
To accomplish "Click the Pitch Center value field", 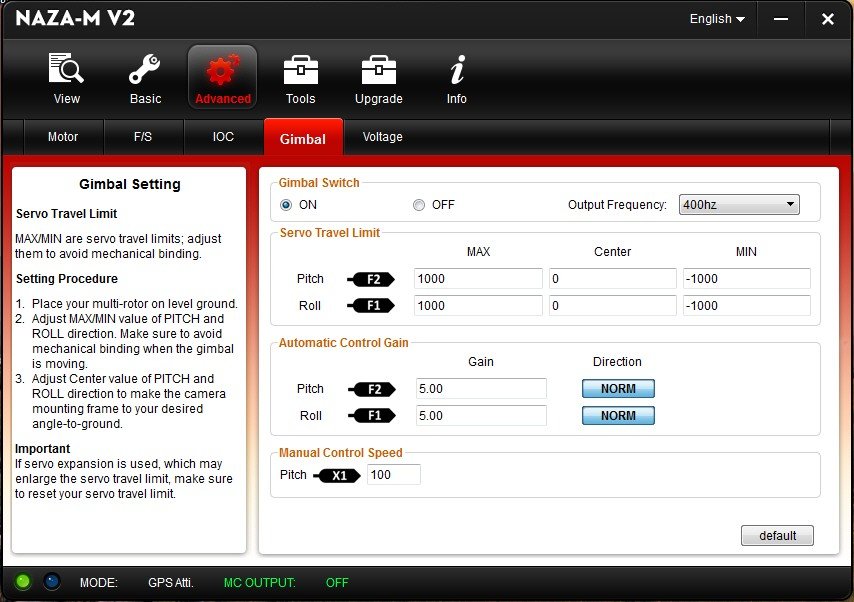I will (x=612, y=278).
